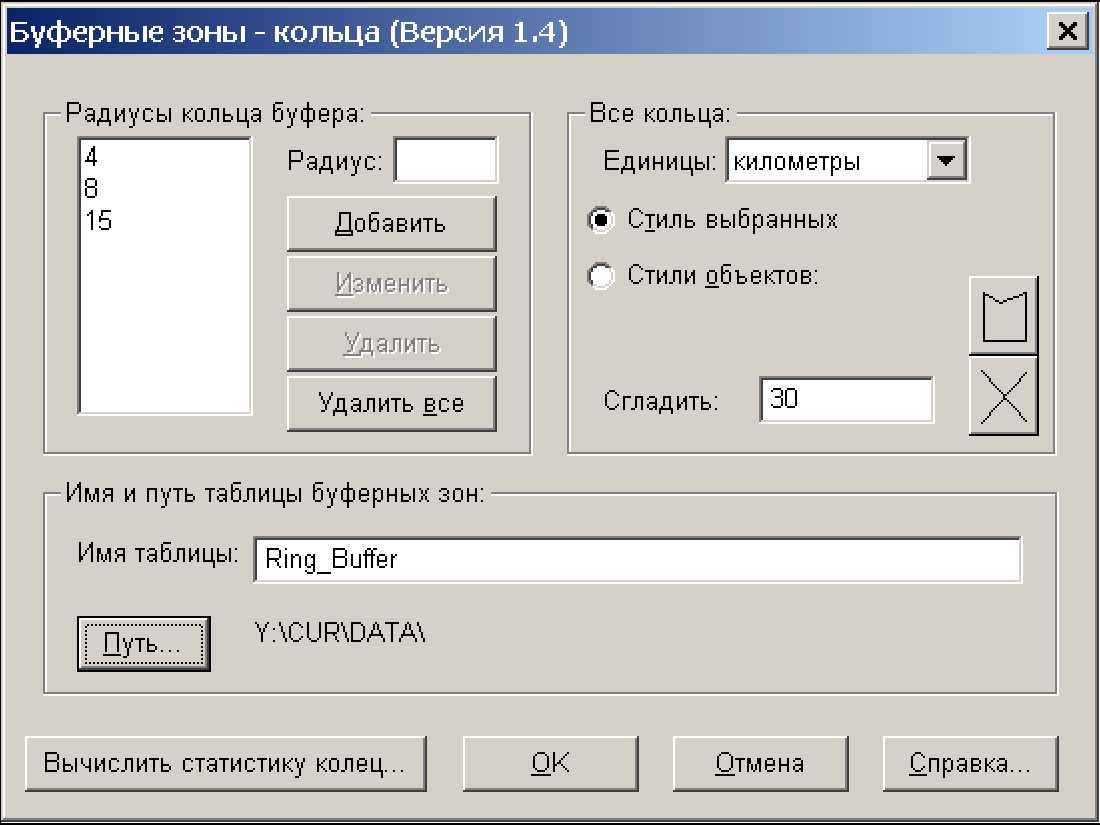Image resolution: width=1100 pixels, height=825 pixels.
Task: Open the line style picker icon button
Action: point(1003,396)
